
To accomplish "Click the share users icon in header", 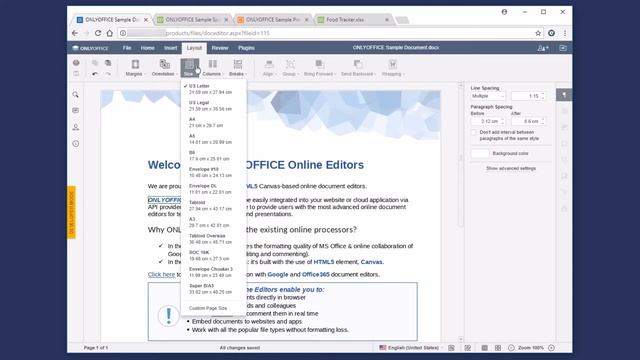I will coord(542,48).
